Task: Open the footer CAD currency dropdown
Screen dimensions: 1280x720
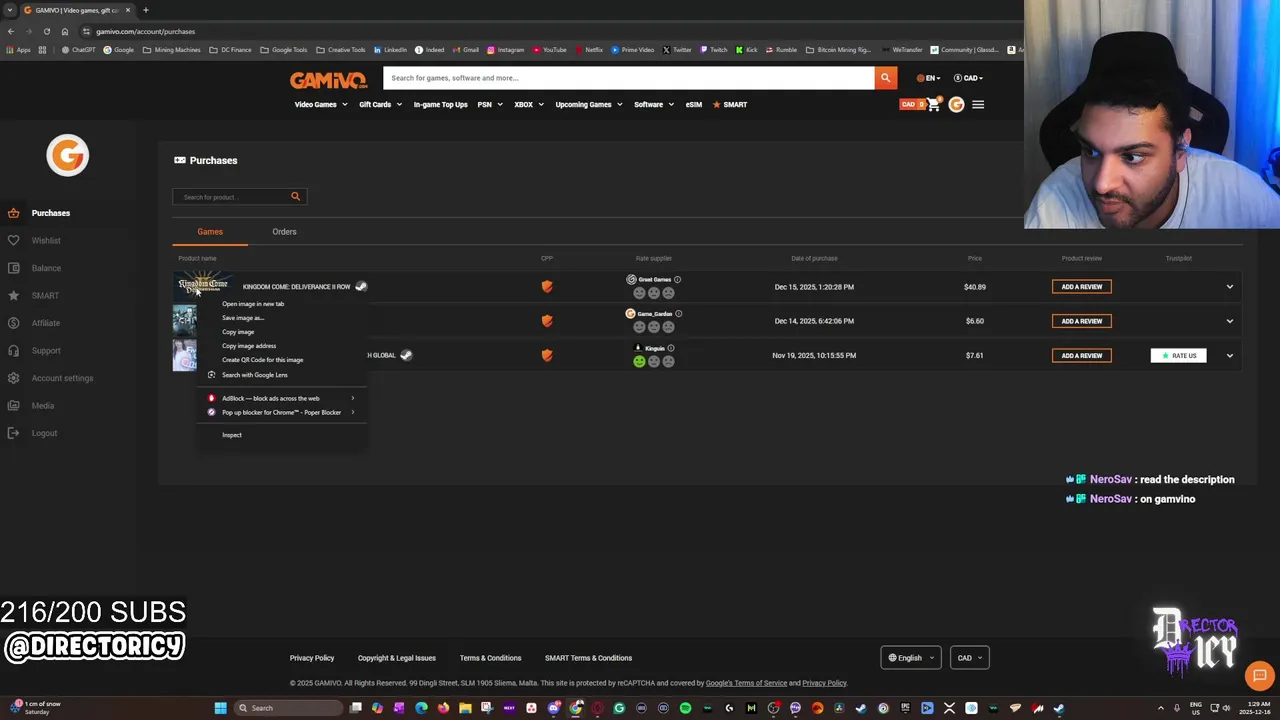Action: [969, 658]
